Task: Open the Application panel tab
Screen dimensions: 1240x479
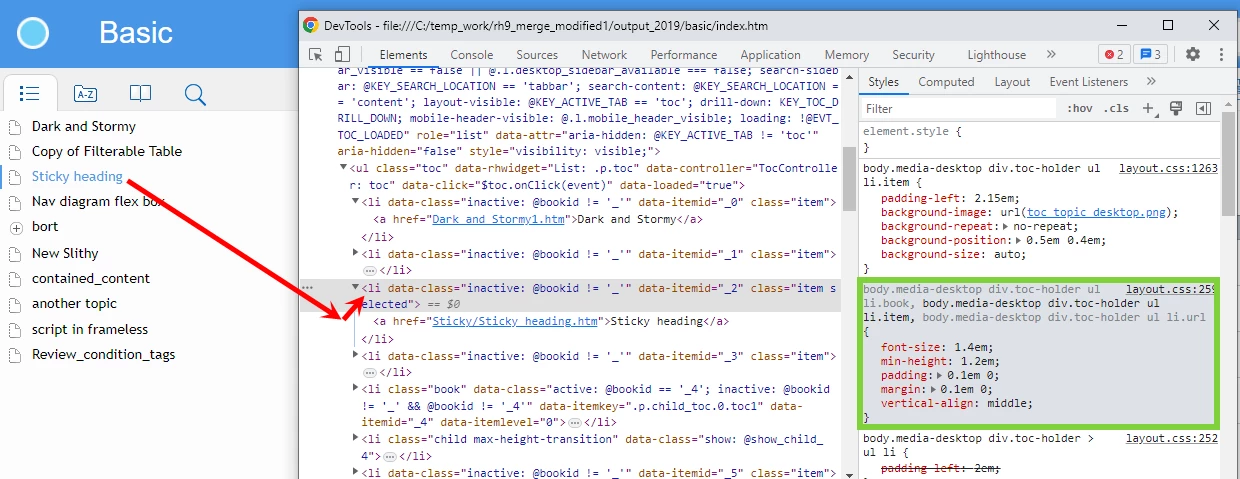Action: point(771,55)
